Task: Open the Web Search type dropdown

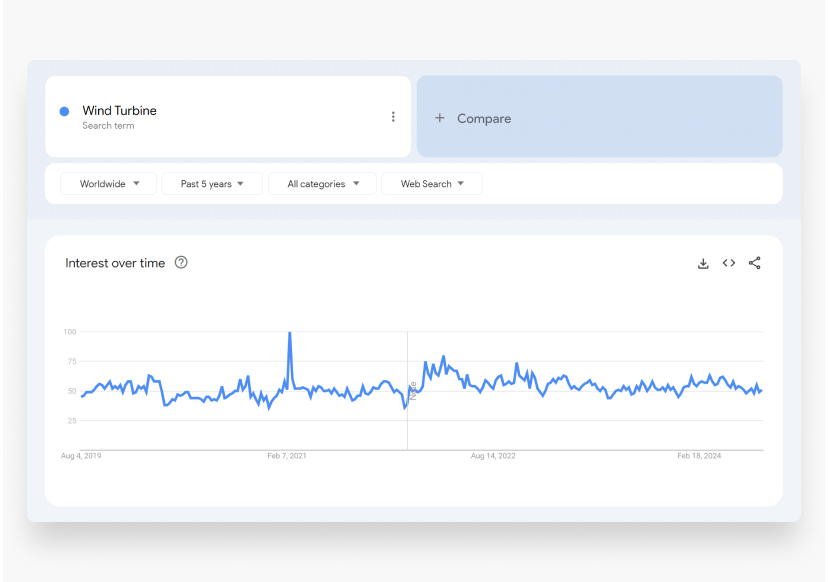Action: pyautogui.click(x=432, y=184)
